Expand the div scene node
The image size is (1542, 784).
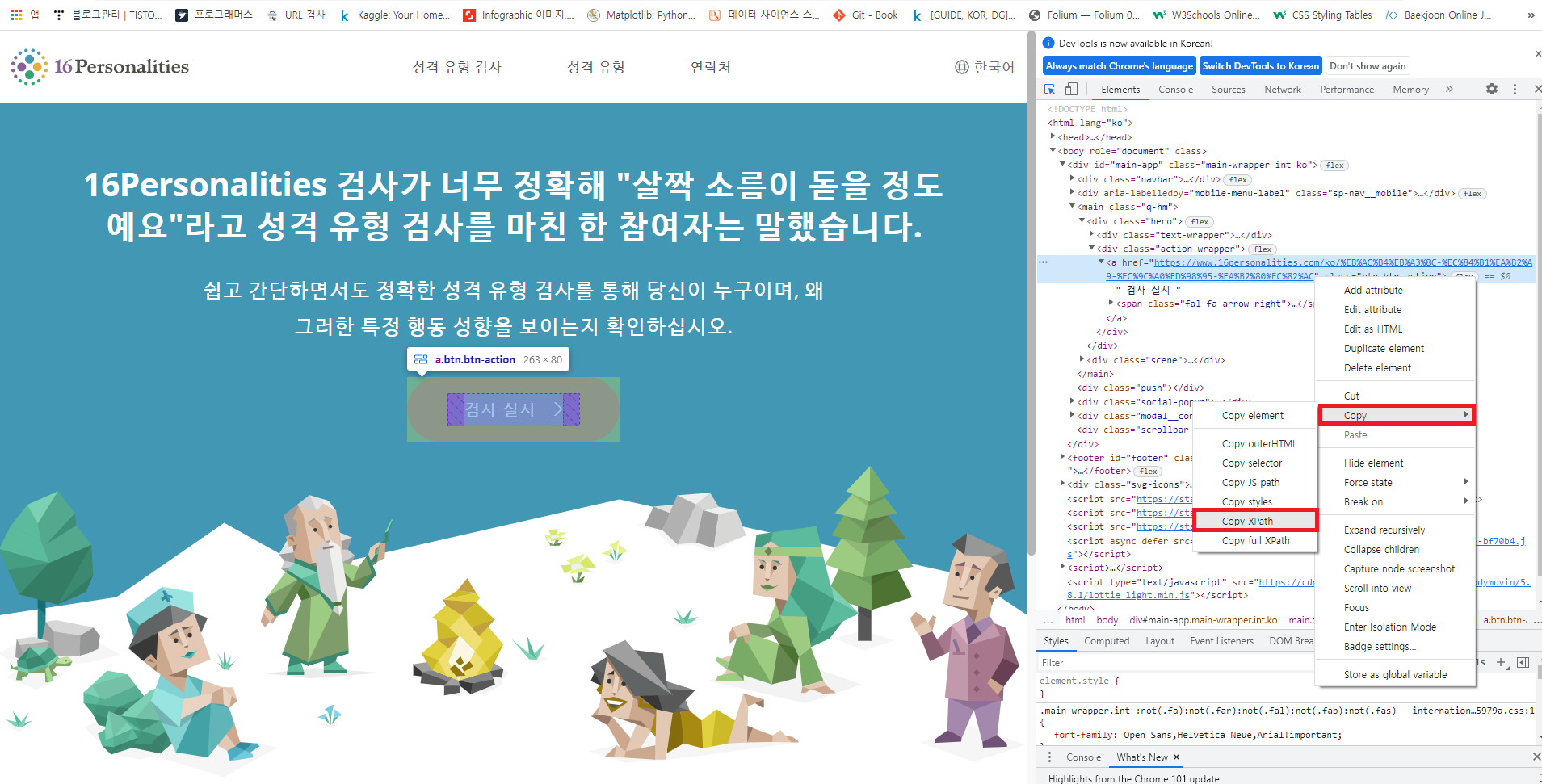pyautogui.click(x=1082, y=359)
